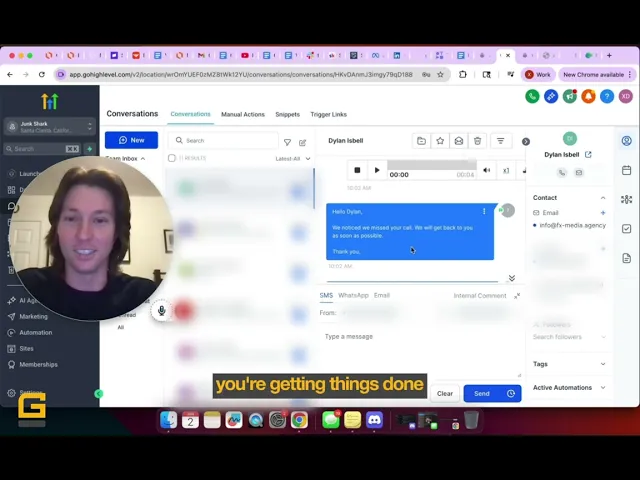Mark conversation as read envelope icon
Screen dimensions: 640x480
(x=459, y=141)
